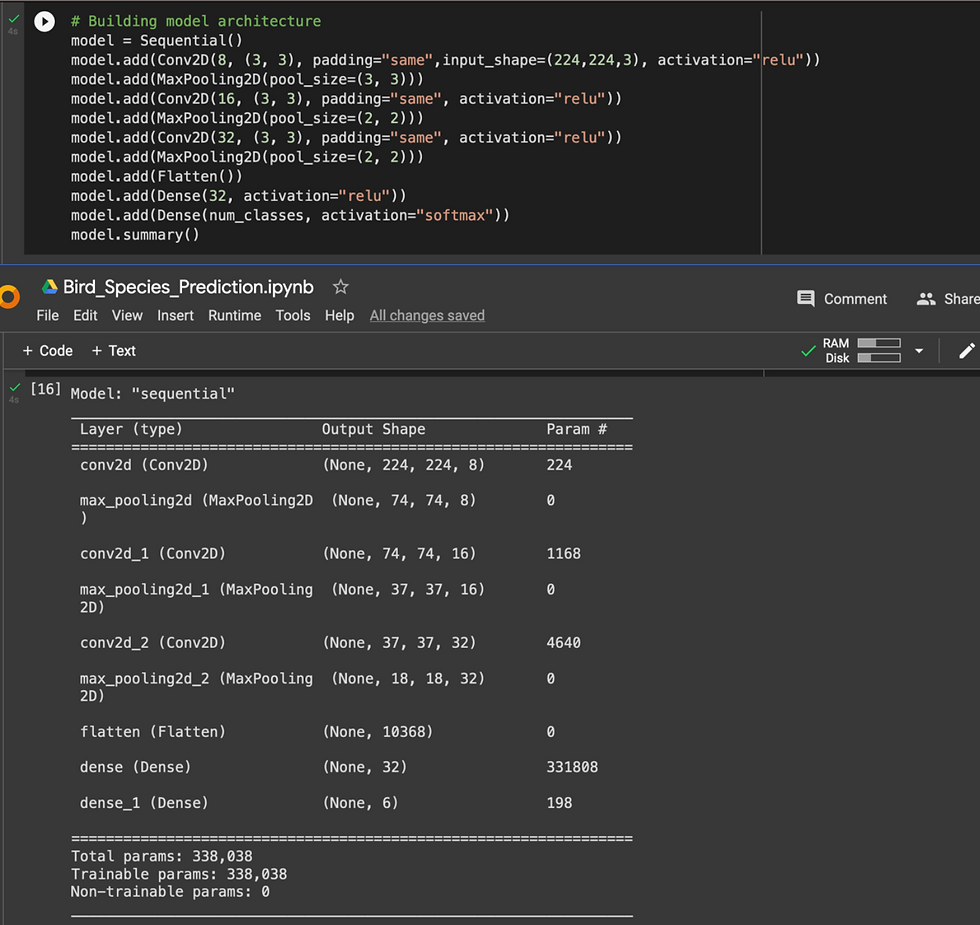Click the 'Layer (type)' column header
The width and height of the screenshot is (980, 925).
point(131,429)
